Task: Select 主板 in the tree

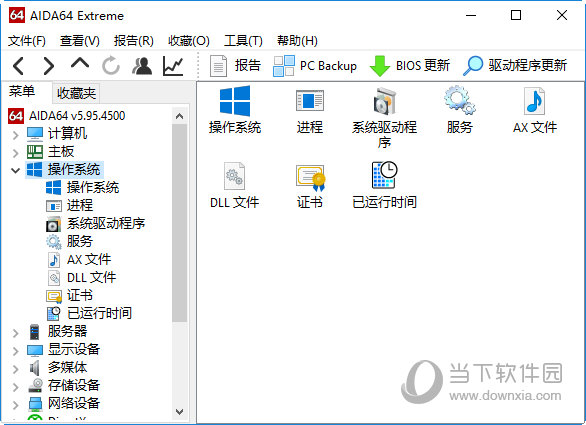Action: click(50, 151)
